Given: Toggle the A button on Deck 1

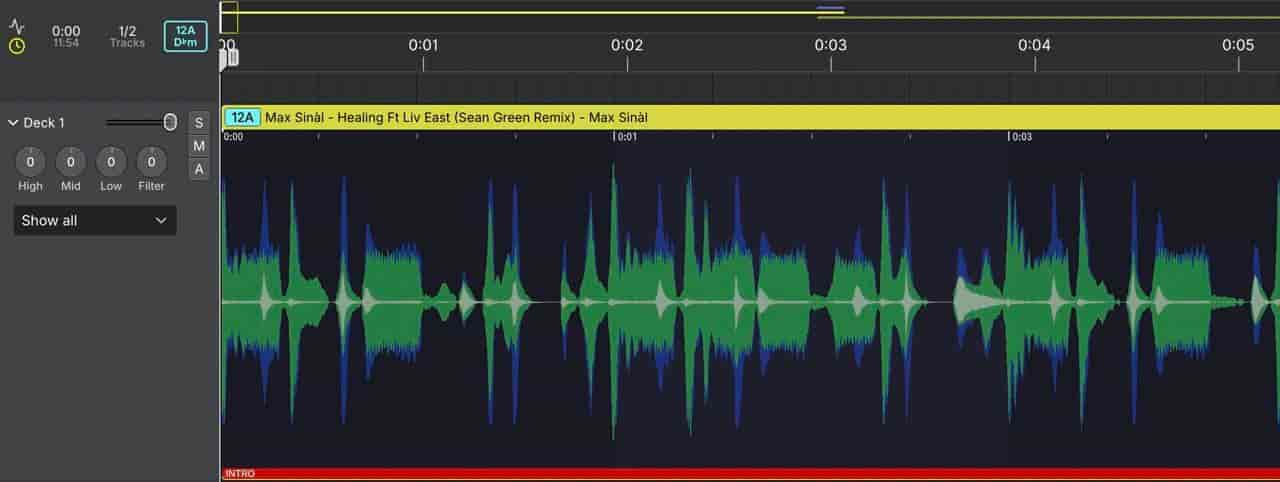Looking at the screenshot, I should pos(199,169).
